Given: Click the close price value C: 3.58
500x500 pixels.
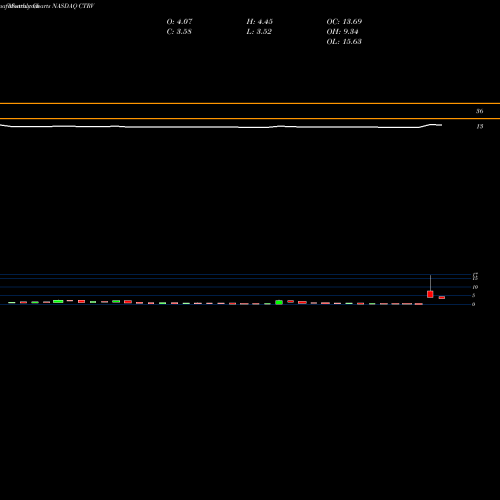Looking at the screenshot, I should click(179, 32).
